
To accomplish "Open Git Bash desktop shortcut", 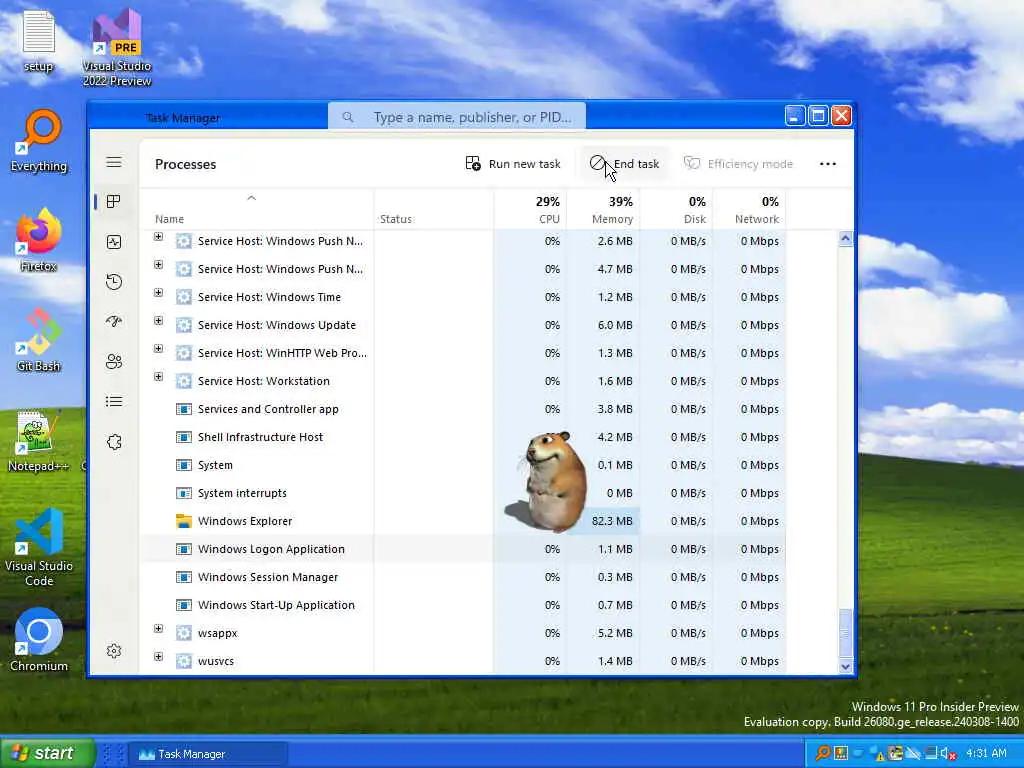I will click(39, 340).
